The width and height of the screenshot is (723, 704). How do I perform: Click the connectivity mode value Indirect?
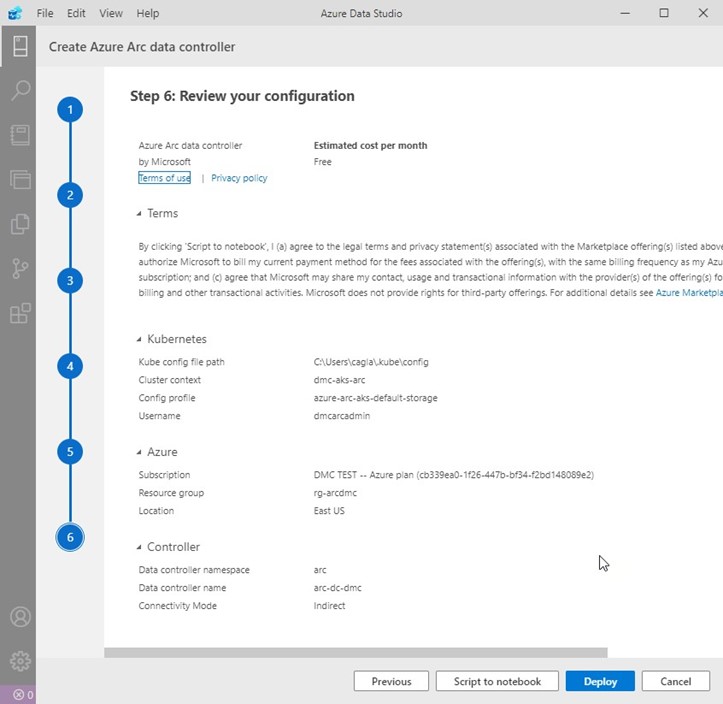click(329, 606)
